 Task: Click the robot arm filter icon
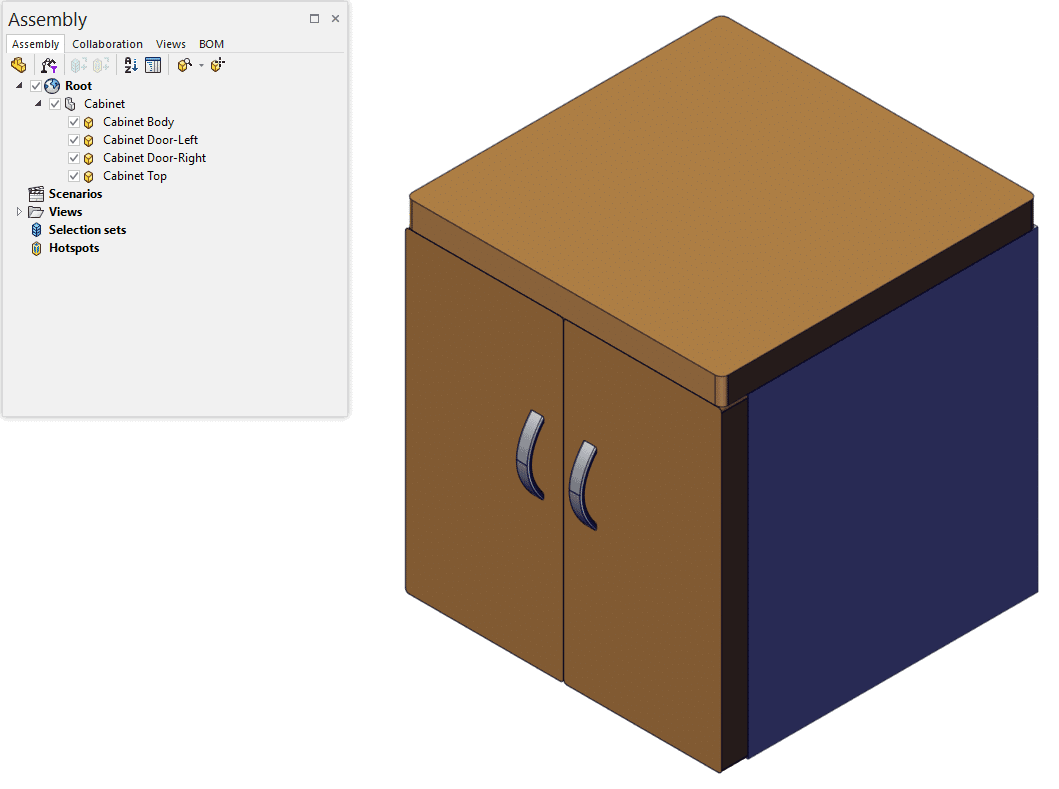[x=49, y=65]
